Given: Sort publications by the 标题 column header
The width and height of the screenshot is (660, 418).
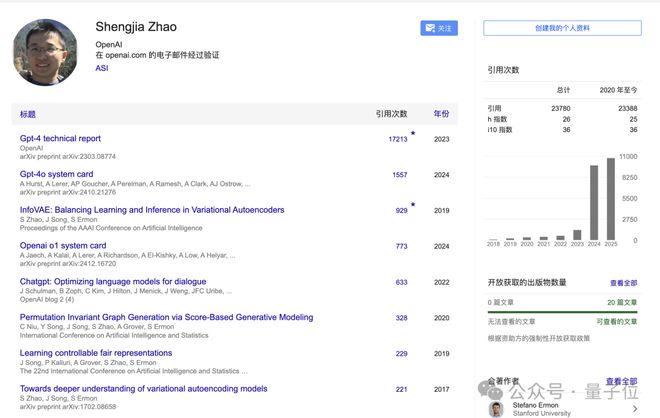Looking at the screenshot, I should pyautogui.click(x=28, y=114).
